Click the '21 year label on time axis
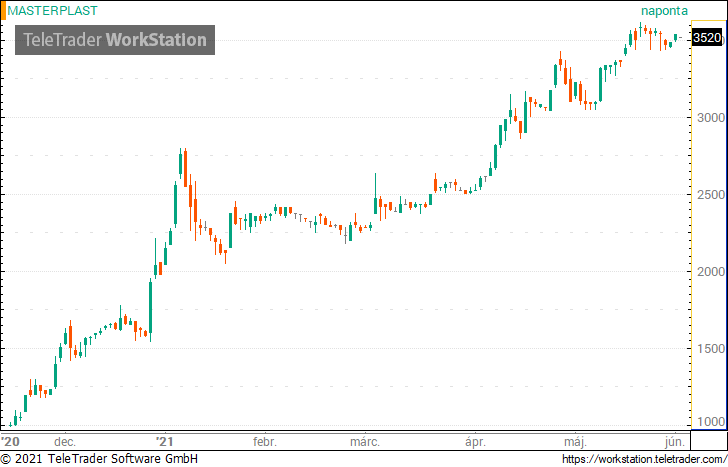The width and height of the screenshot is (728, 467). (x=164, y=441)
